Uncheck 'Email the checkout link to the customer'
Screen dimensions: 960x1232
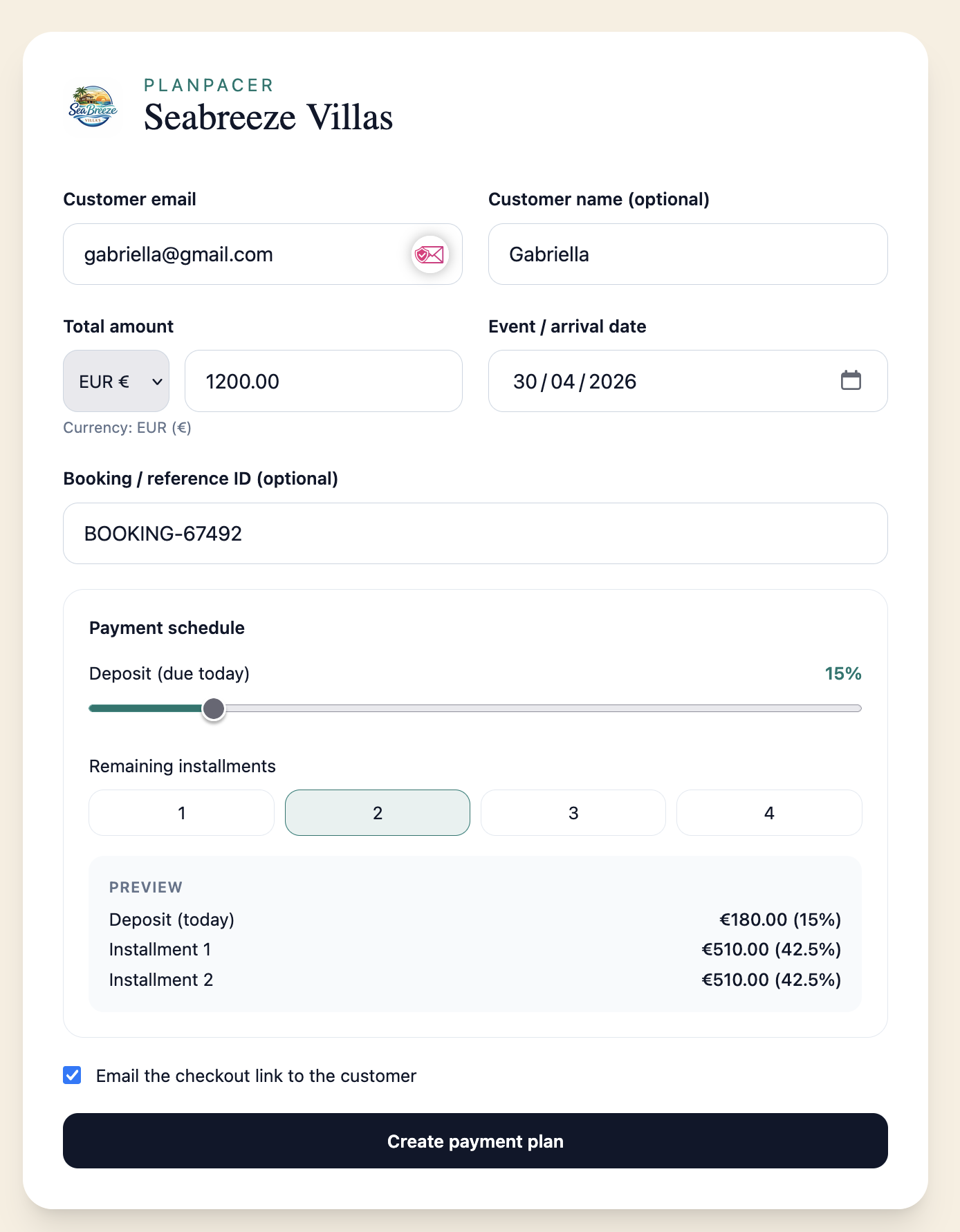(72, 1075)
